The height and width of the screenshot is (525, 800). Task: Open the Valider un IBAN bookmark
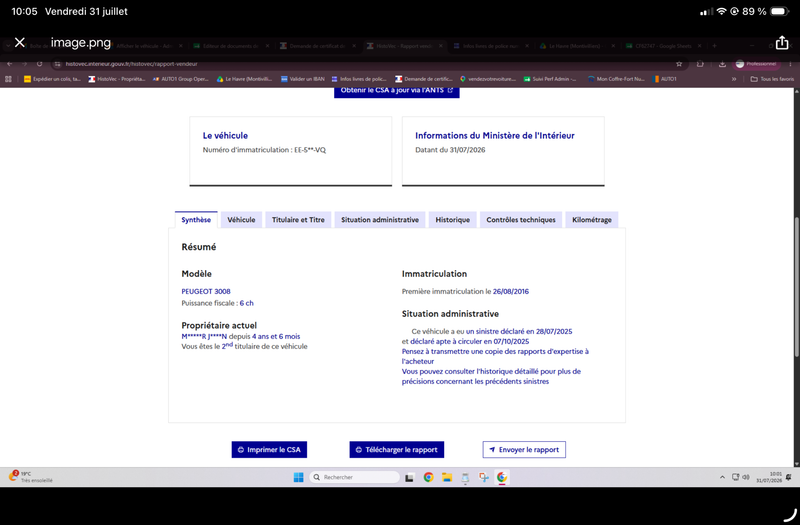click(x=303, y=79)
